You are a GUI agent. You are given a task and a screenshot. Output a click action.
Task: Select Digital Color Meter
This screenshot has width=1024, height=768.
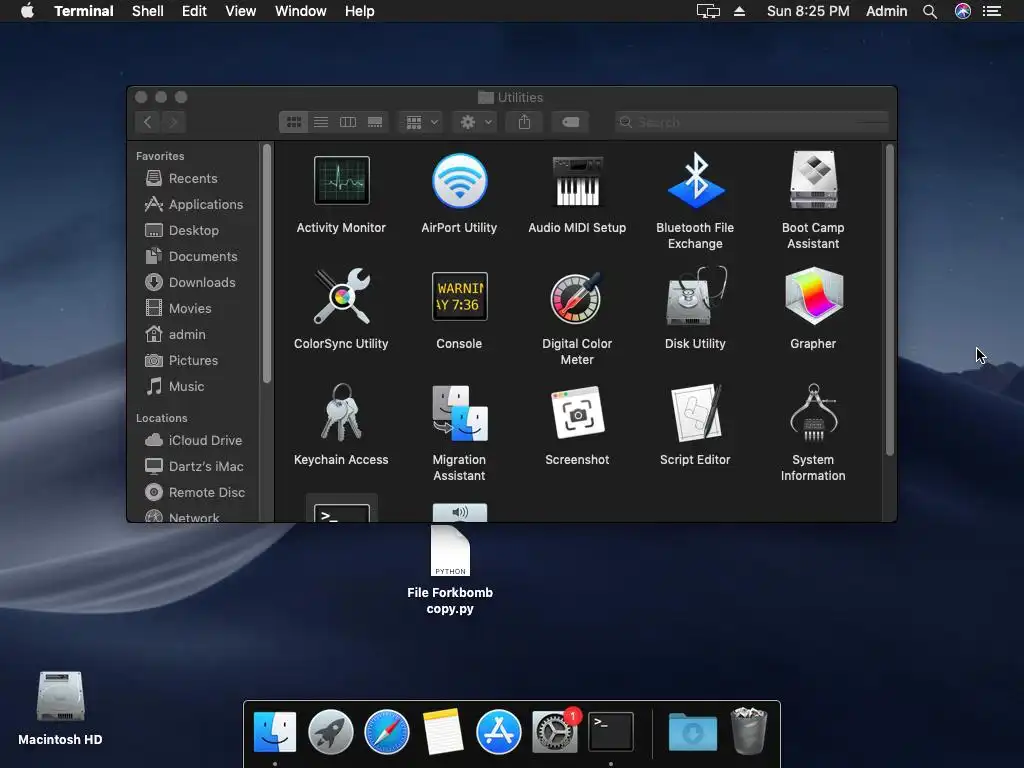[577, 298]
